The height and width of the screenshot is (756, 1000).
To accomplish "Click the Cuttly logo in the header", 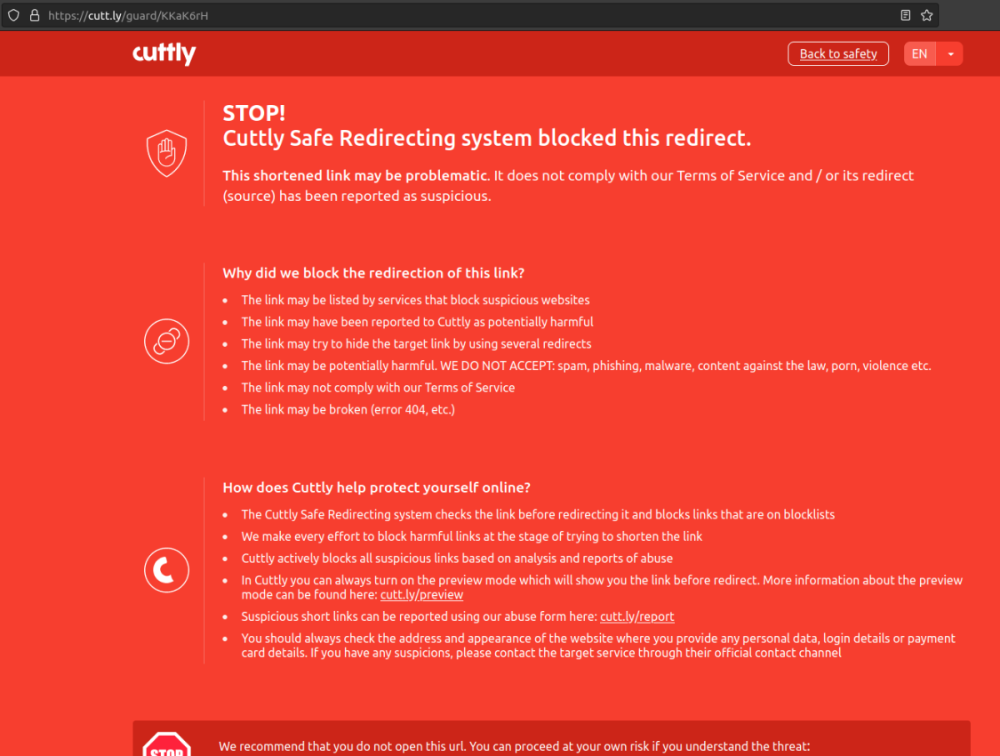I will (164, 54).
